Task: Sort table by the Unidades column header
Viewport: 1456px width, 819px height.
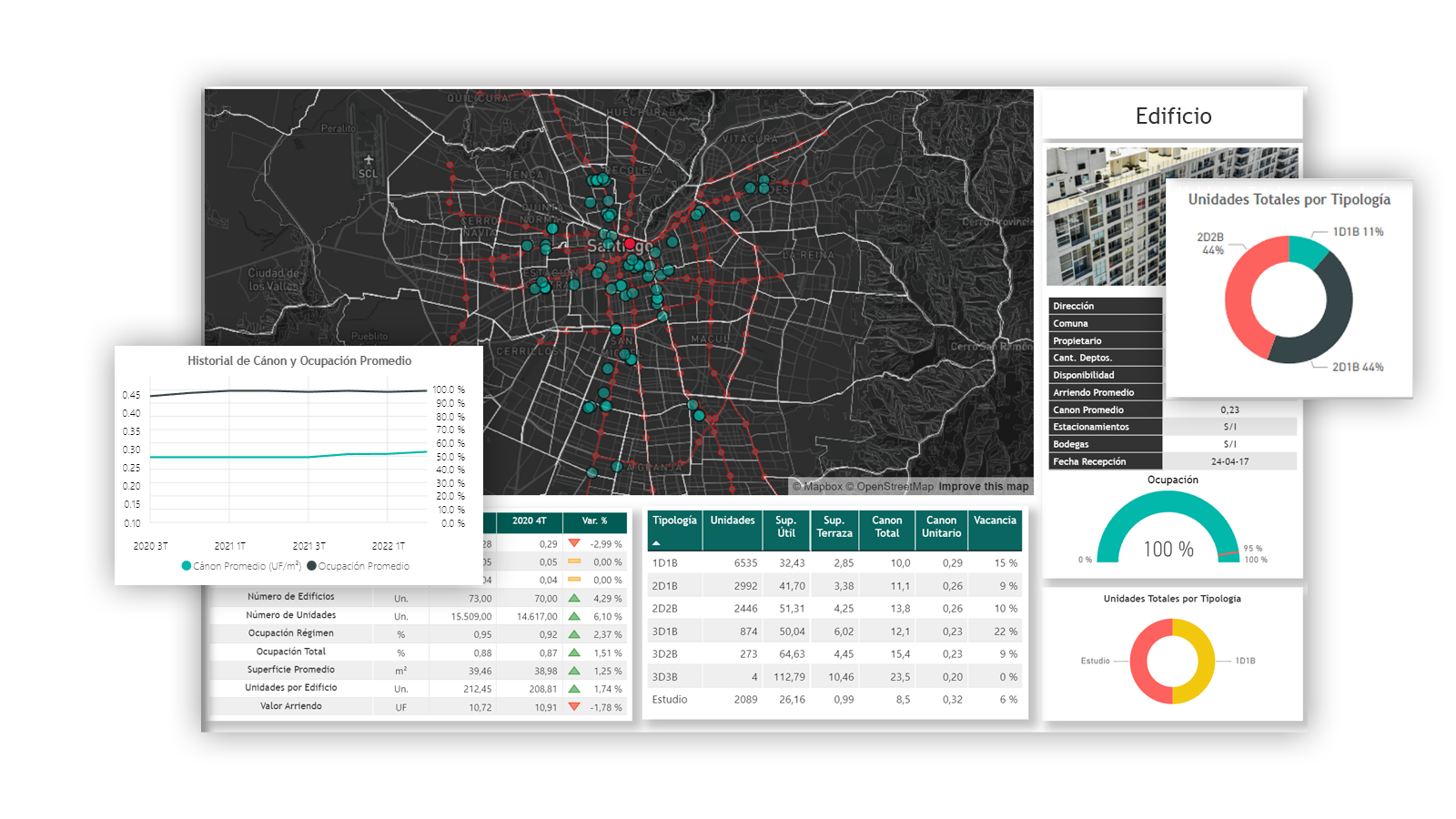Action: click(x=733, y=521)
